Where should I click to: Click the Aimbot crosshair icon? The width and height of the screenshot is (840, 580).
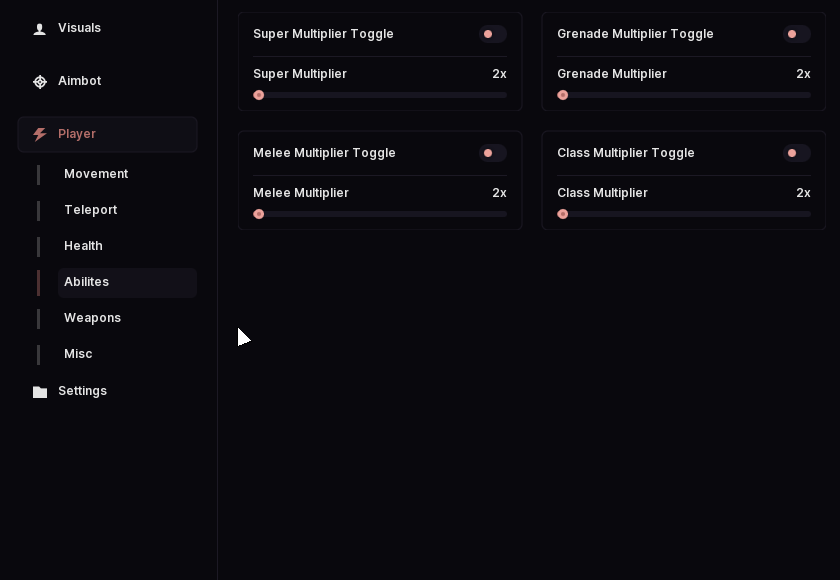click(40, 81)
